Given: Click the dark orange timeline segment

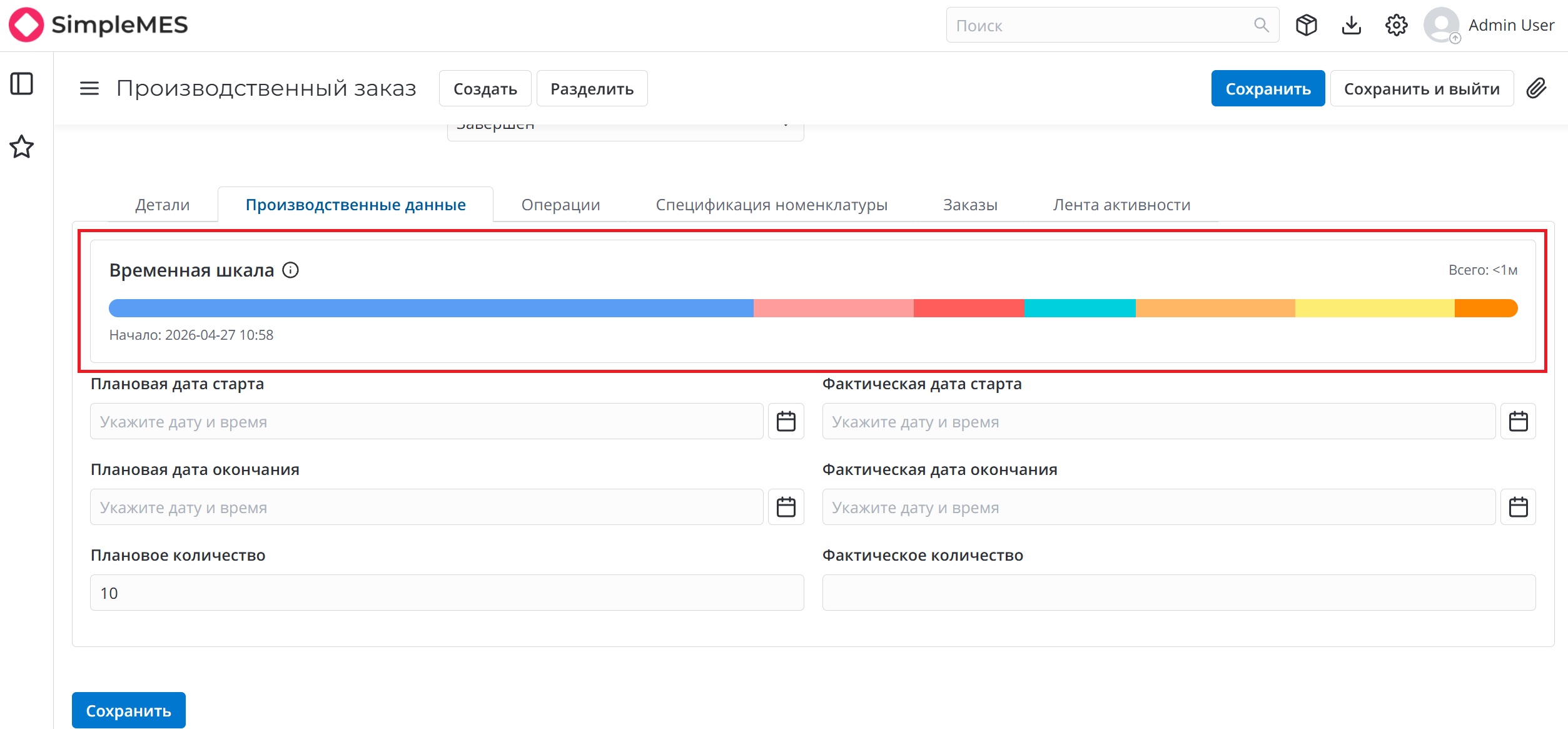Looking at the screenshot, I should click(x=1486, y=308).
